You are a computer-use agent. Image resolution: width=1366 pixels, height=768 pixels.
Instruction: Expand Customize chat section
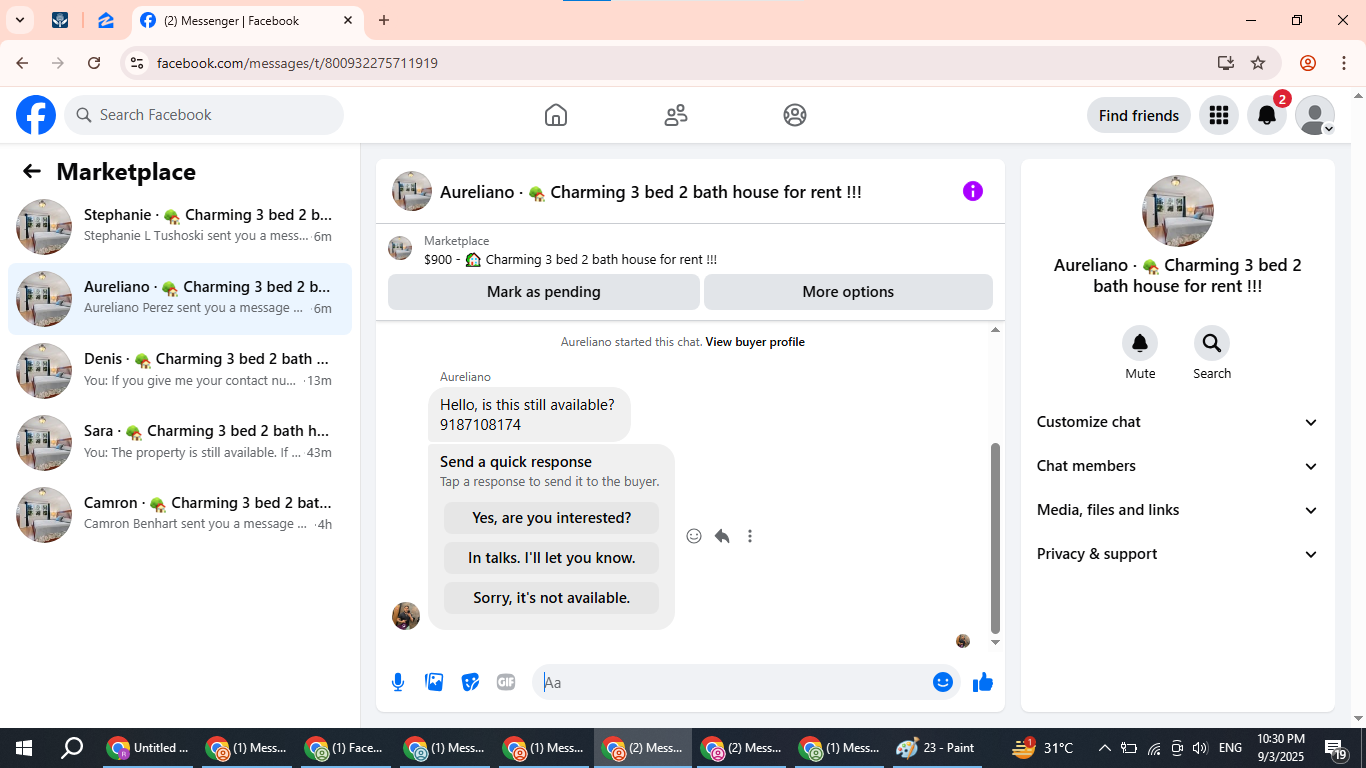click(1178, 422)
